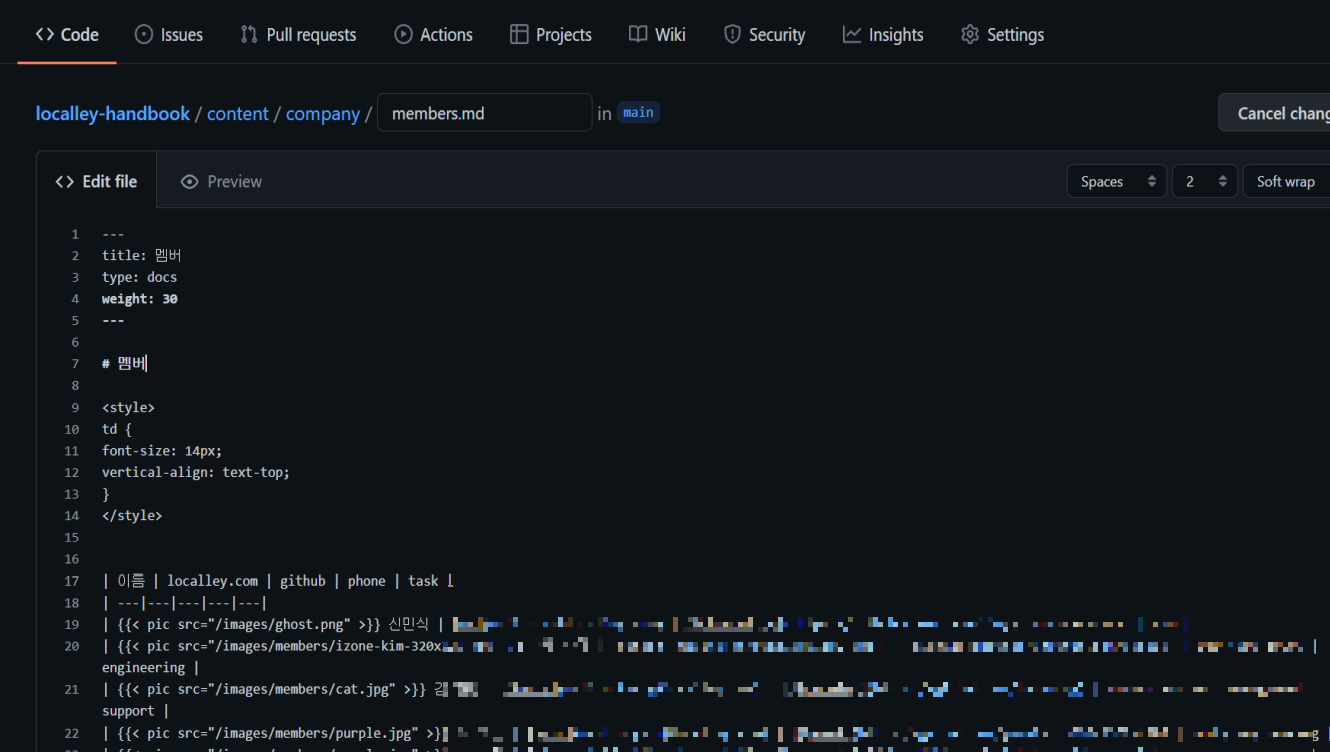Open the Soft wrap mode dropdown
Screen dimensions: 1330x752
point(1286,182)
